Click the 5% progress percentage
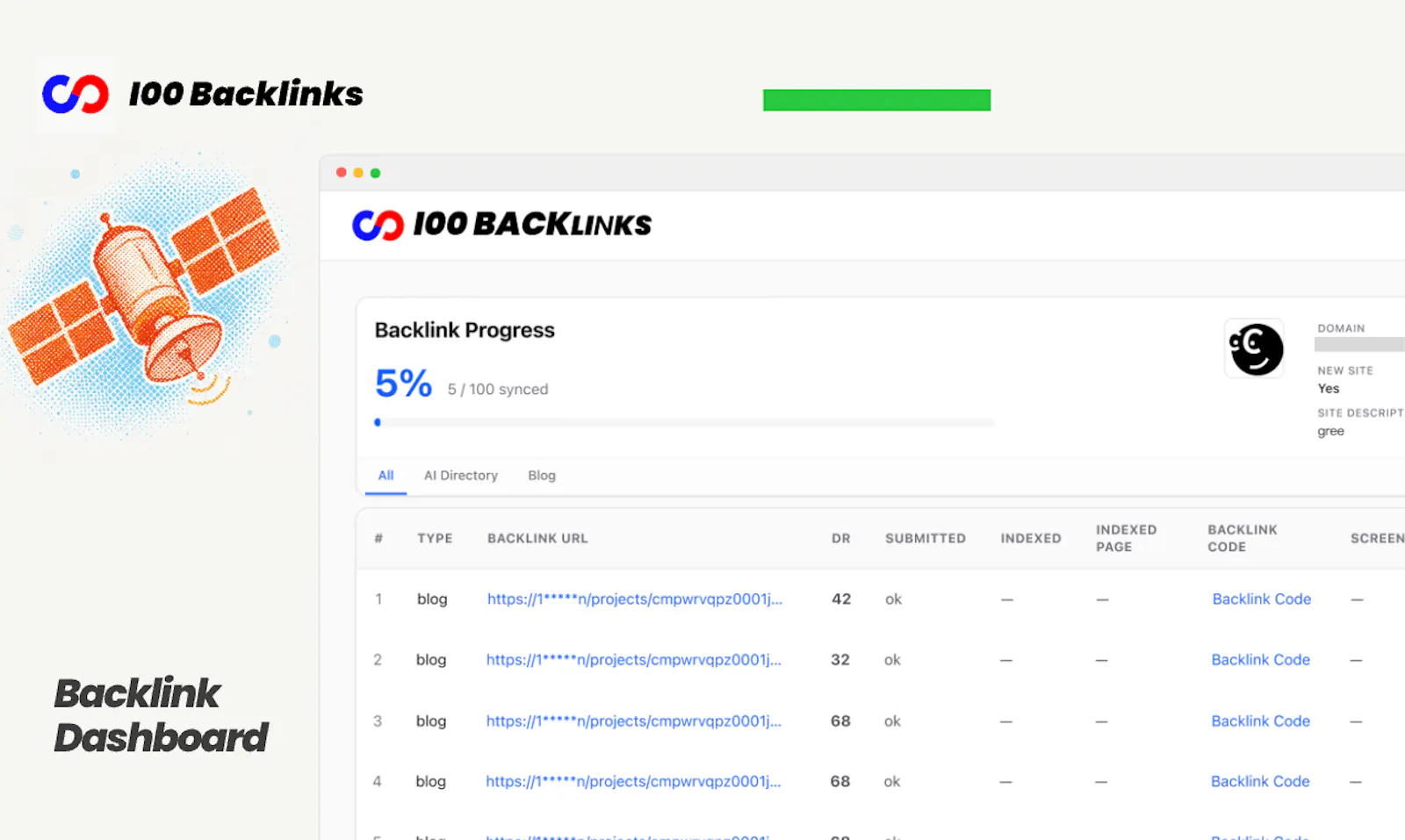Screen dimensions: 1405x840 (x=404, y=384)
